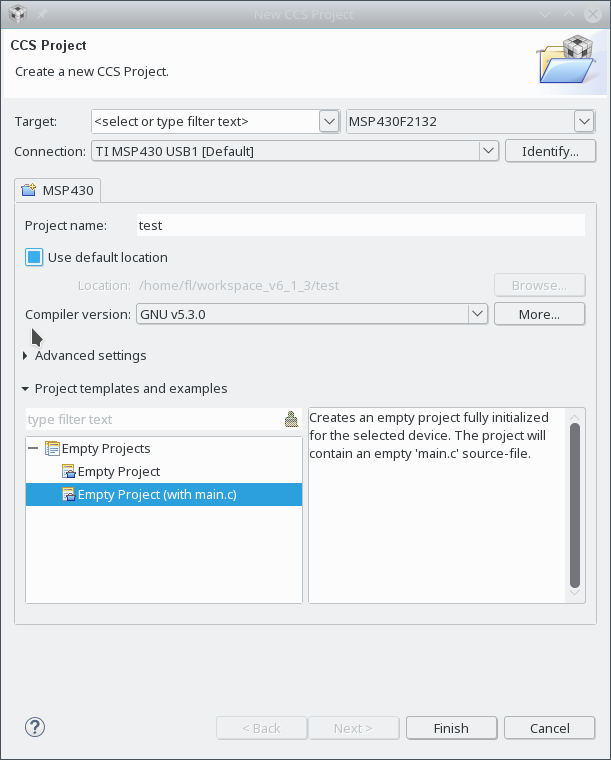Screen dimensions: 611x760
Task: Click the description panel vertical scrollbar
Action: (x=575, y=505)
